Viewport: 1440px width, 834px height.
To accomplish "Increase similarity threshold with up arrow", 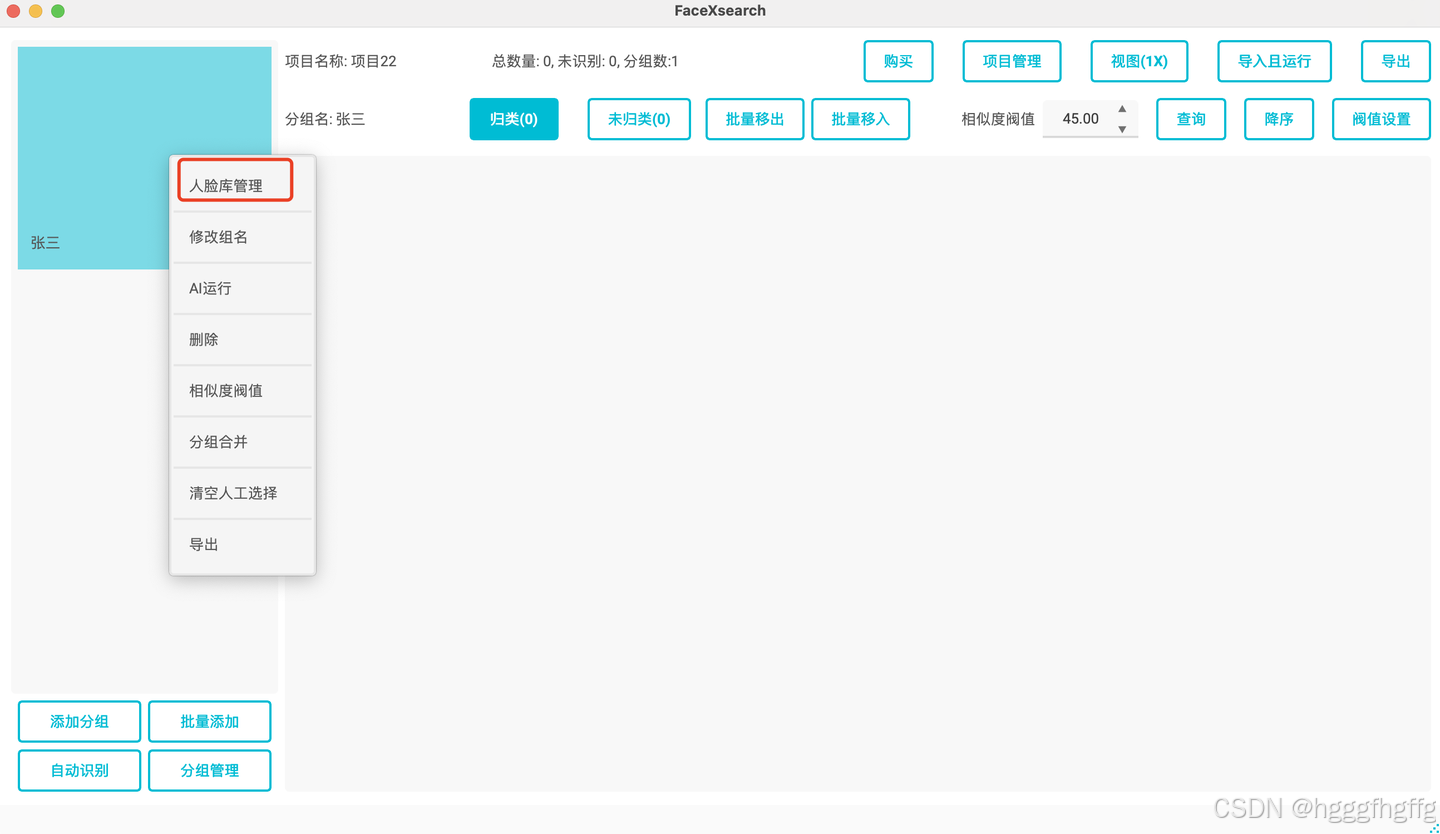I will (x=1122, y=109).
